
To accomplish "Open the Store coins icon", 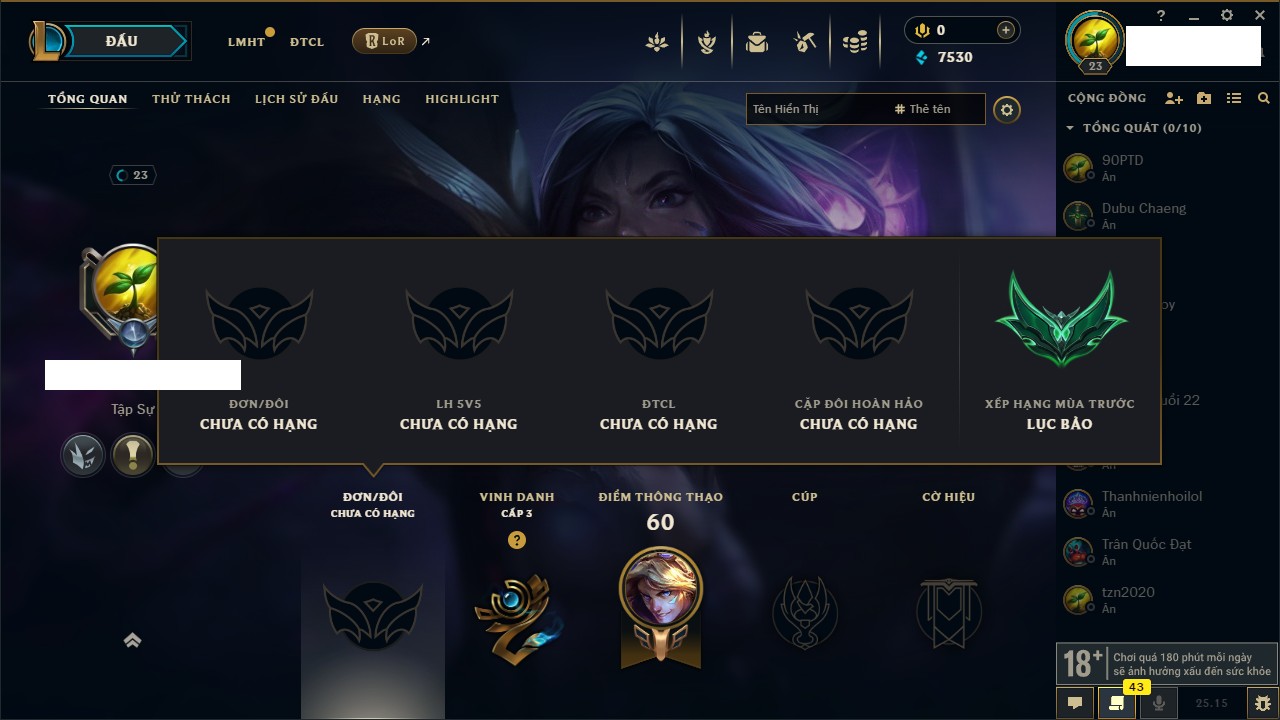I will pos(855,42).
